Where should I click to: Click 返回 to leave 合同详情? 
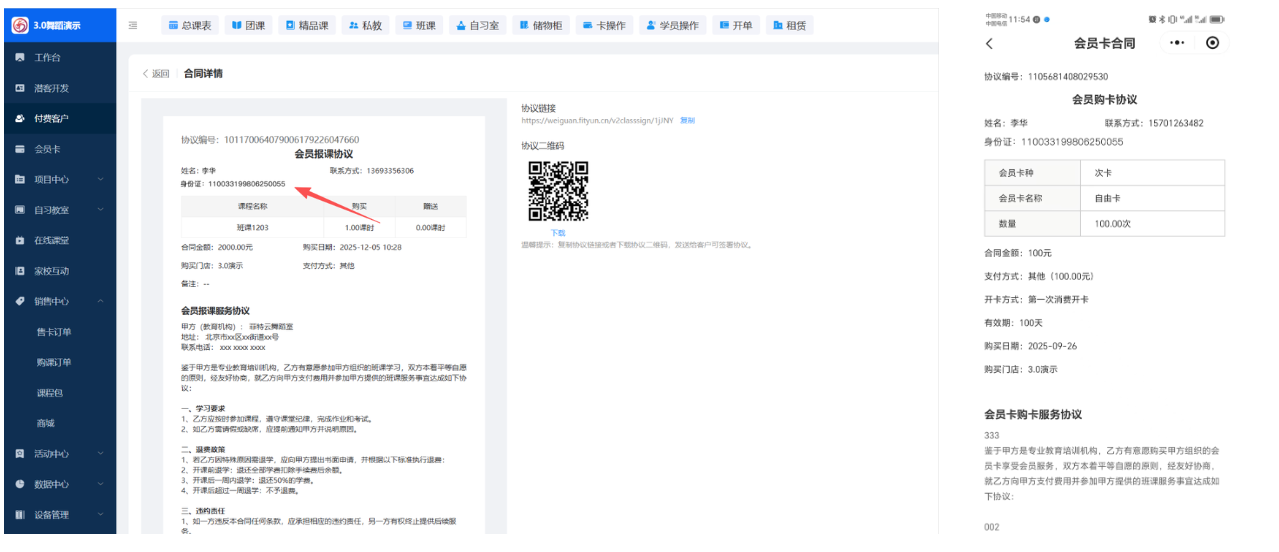tap(156, 74)
